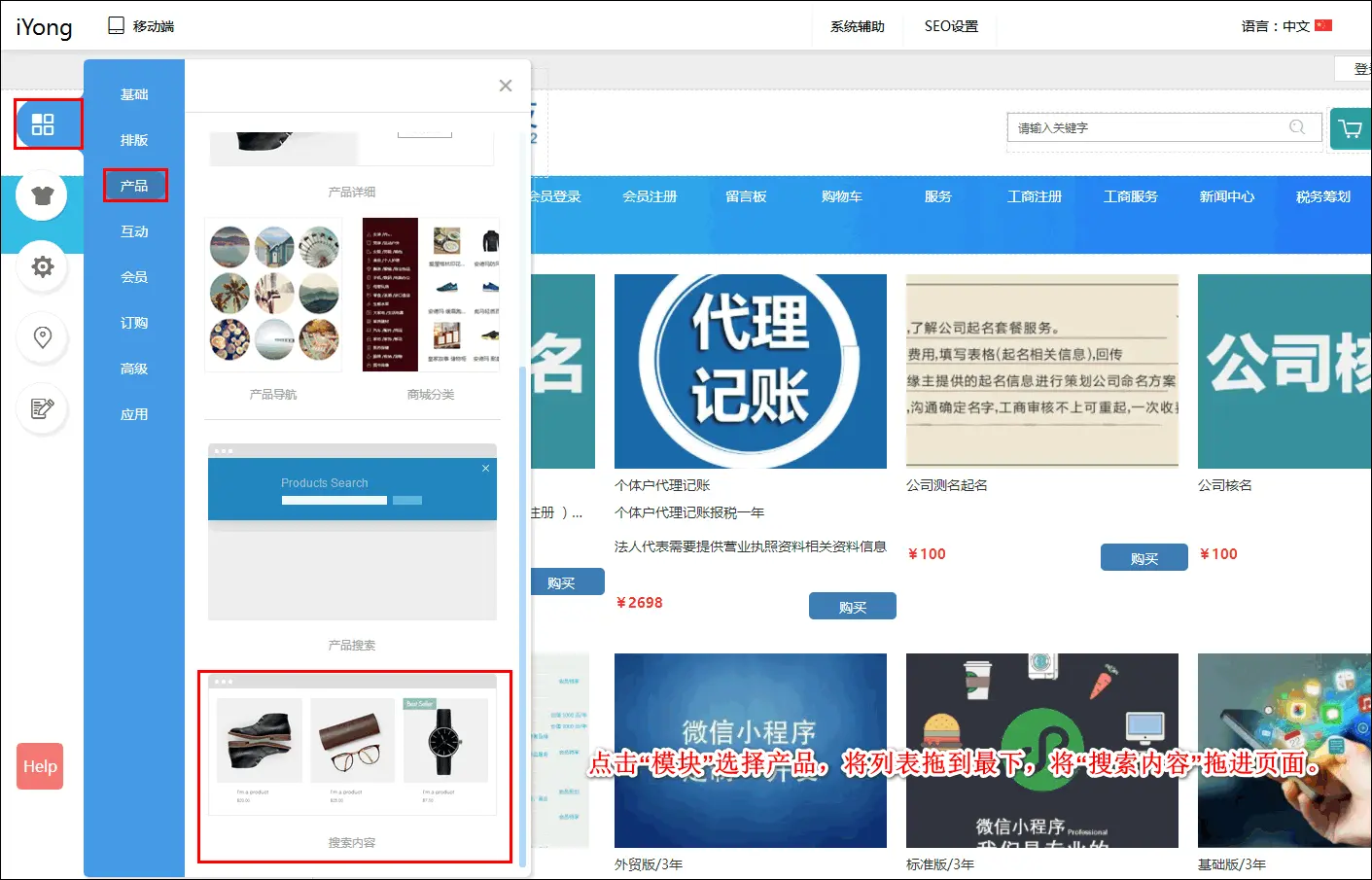Open the edit notepad sidebar icon
The image size is (1372, 880).
pyautogui.click(x=42, y=408)
